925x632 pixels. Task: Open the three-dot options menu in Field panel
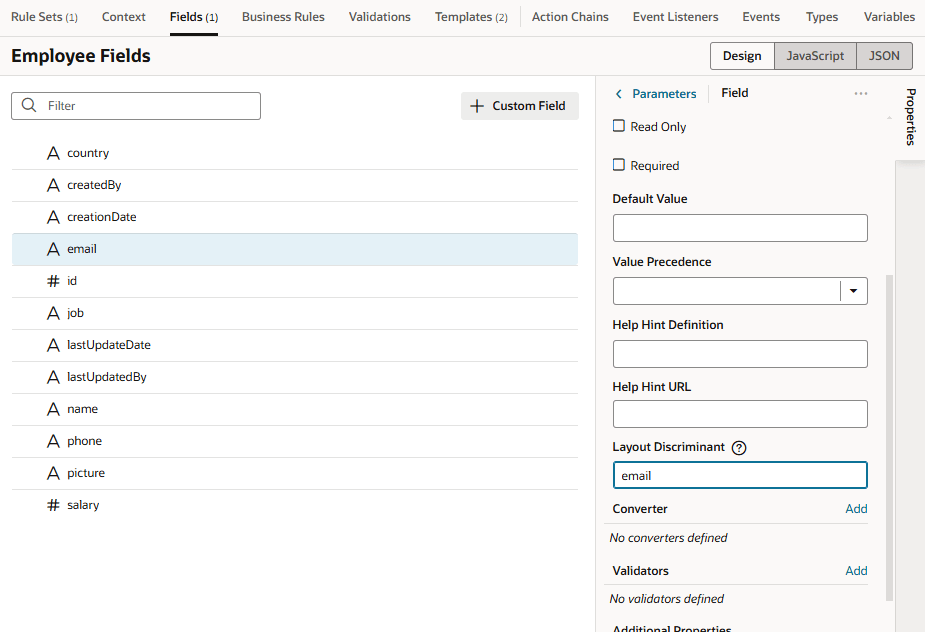[860, 93]
